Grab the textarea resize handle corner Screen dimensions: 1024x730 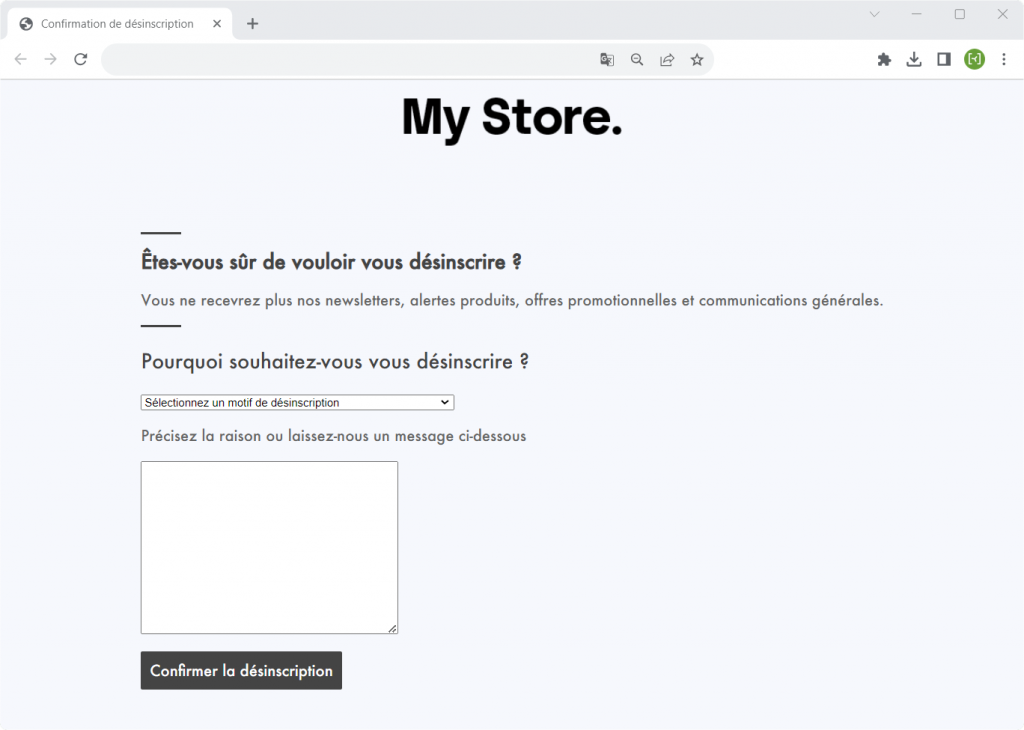pos(392,628)
